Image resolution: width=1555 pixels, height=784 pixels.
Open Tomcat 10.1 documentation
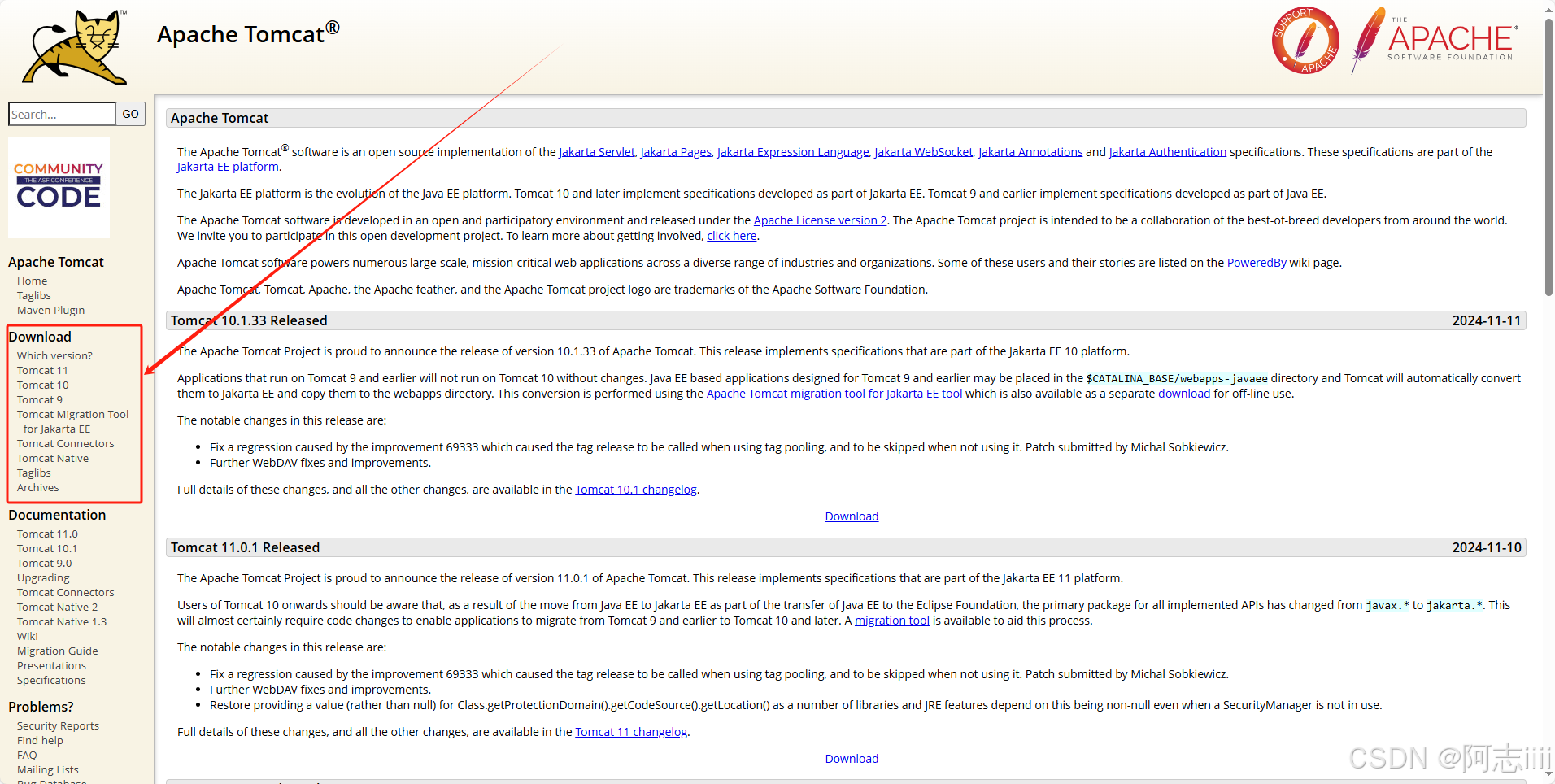coord(47,548)
